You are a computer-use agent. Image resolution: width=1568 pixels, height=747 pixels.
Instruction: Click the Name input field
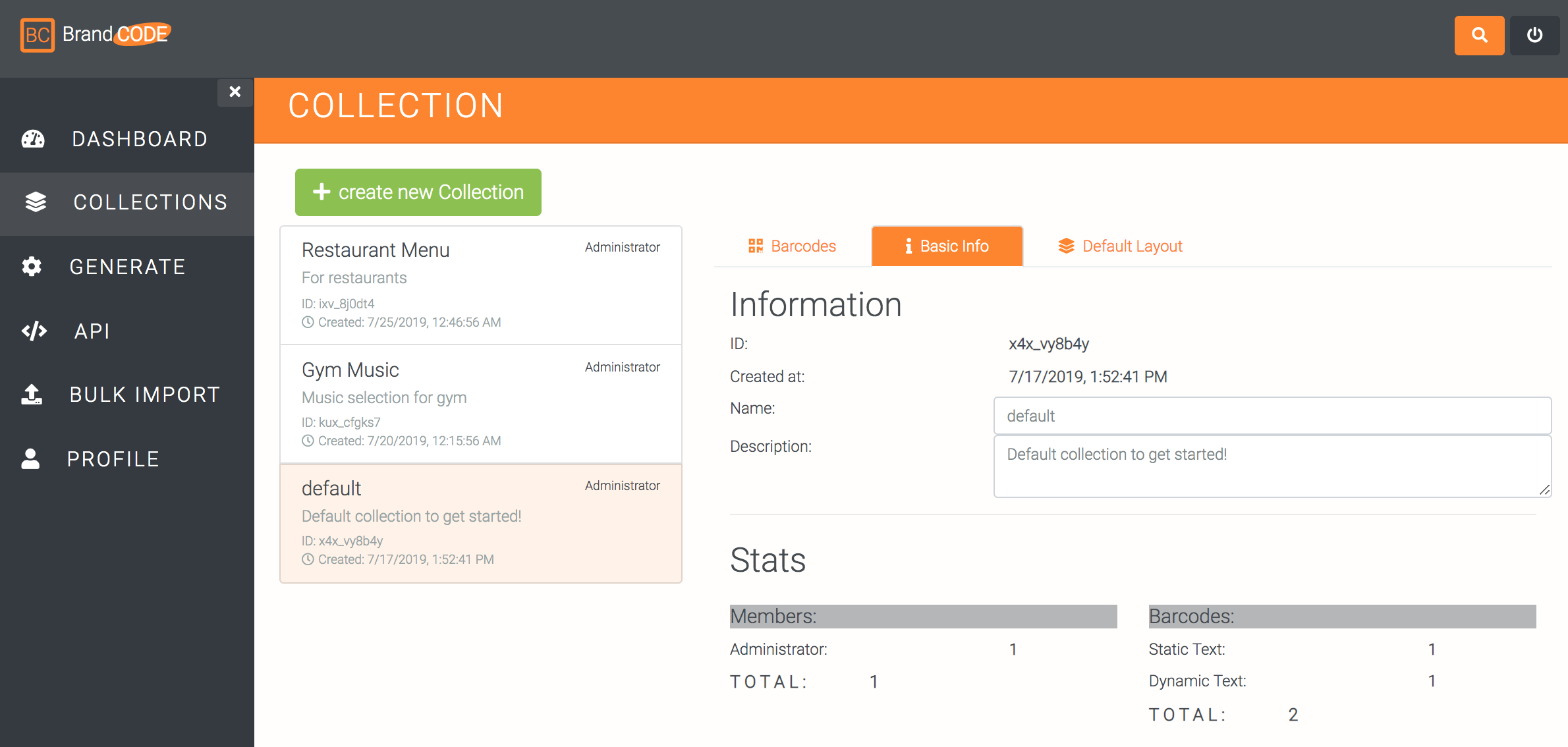pos(1272,416)
